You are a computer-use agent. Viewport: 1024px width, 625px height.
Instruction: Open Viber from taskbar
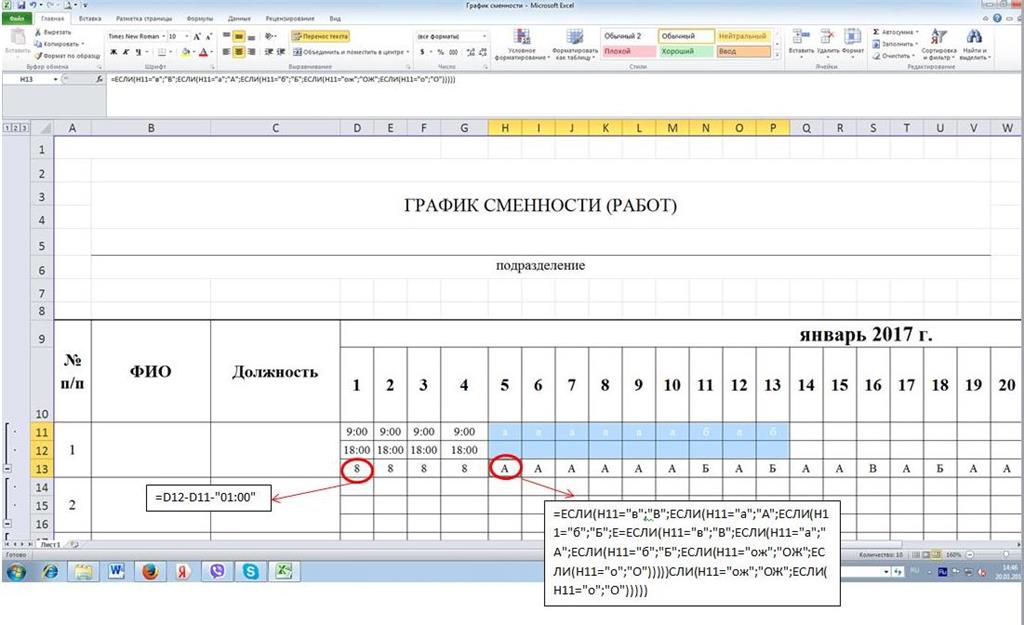tap(217, 571)
